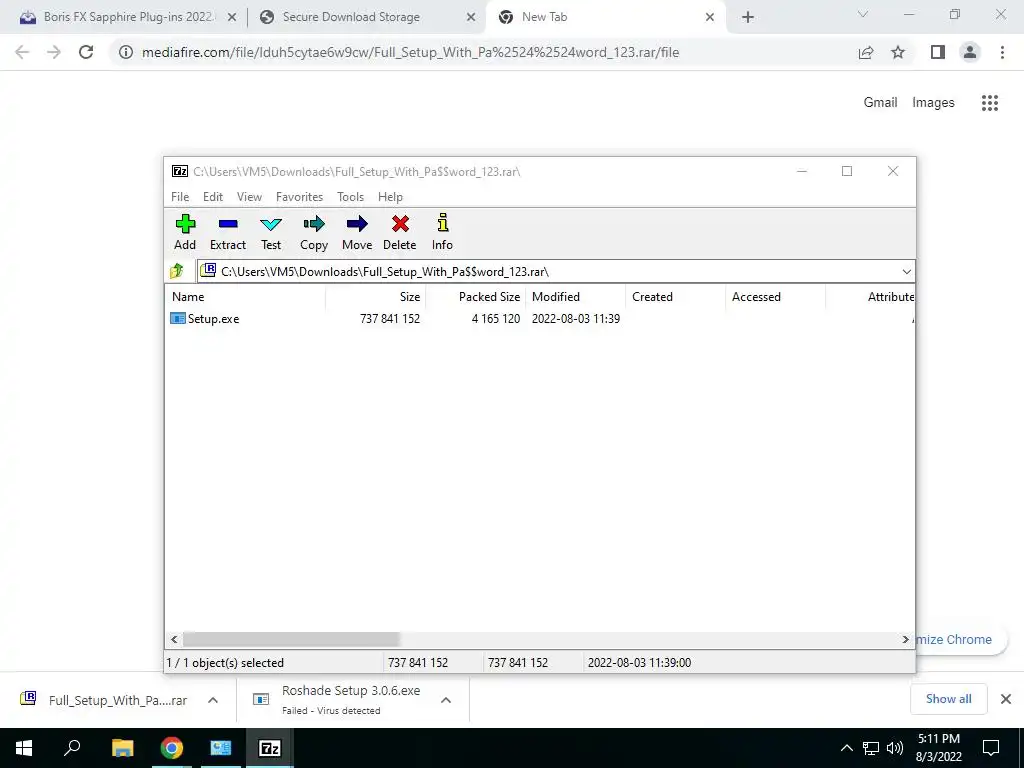
Task: Open the Info toolbar button
Action: (442, 232)
